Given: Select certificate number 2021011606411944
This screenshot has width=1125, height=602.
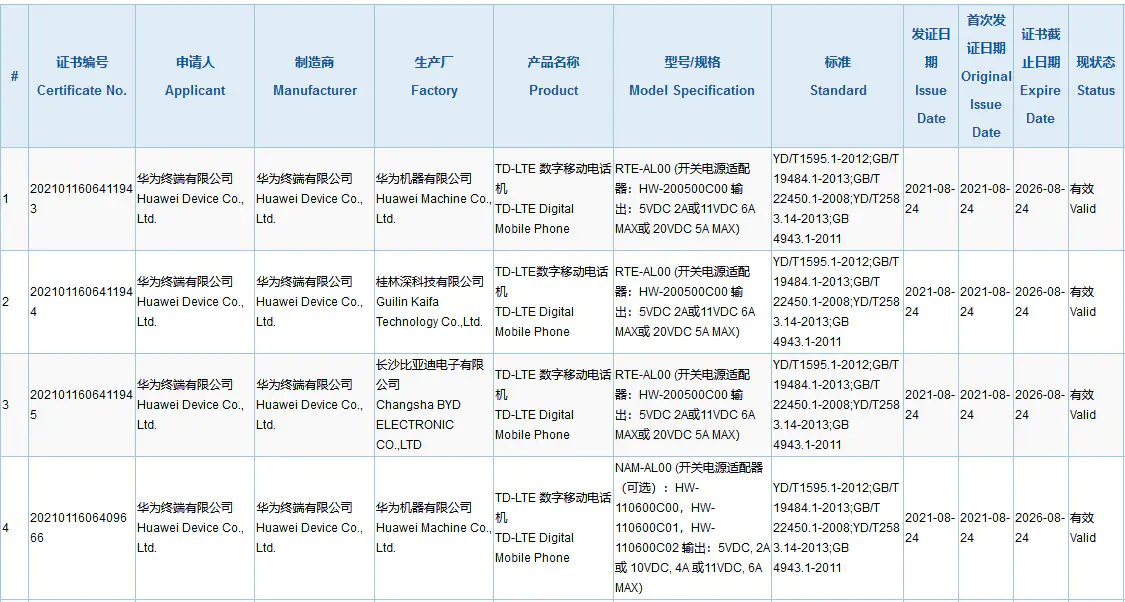Looking at the screenshot, I should click(82, 302).
